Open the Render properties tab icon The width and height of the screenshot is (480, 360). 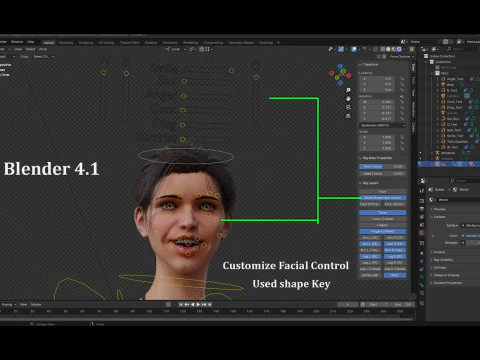tap(422, 201)
